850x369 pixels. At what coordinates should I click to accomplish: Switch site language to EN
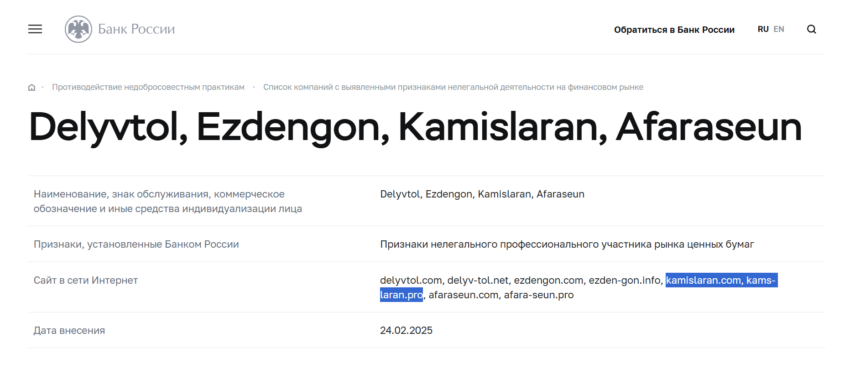click(778, 29)
